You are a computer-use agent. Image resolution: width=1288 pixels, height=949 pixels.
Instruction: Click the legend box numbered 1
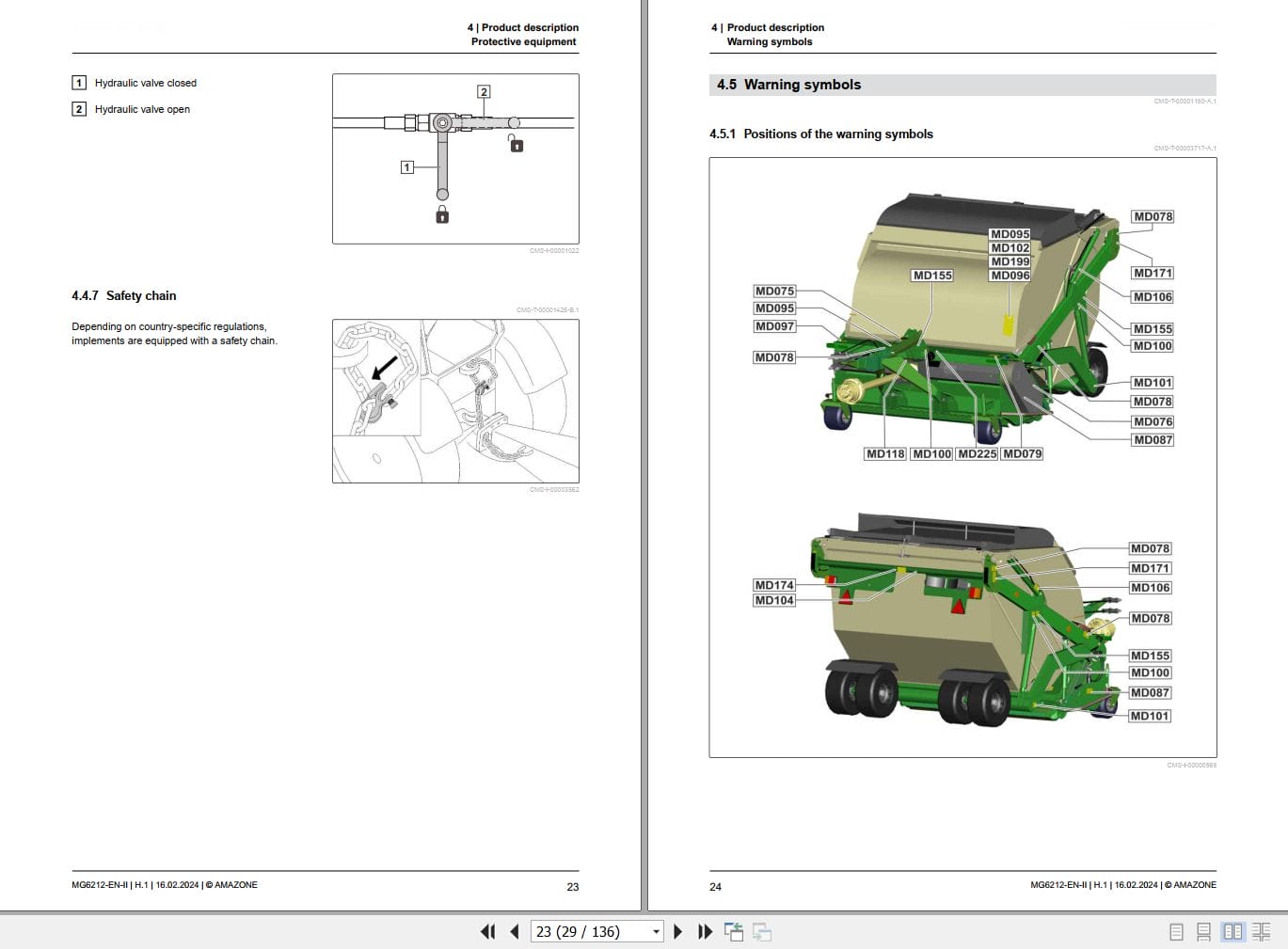tap(79, 83)
